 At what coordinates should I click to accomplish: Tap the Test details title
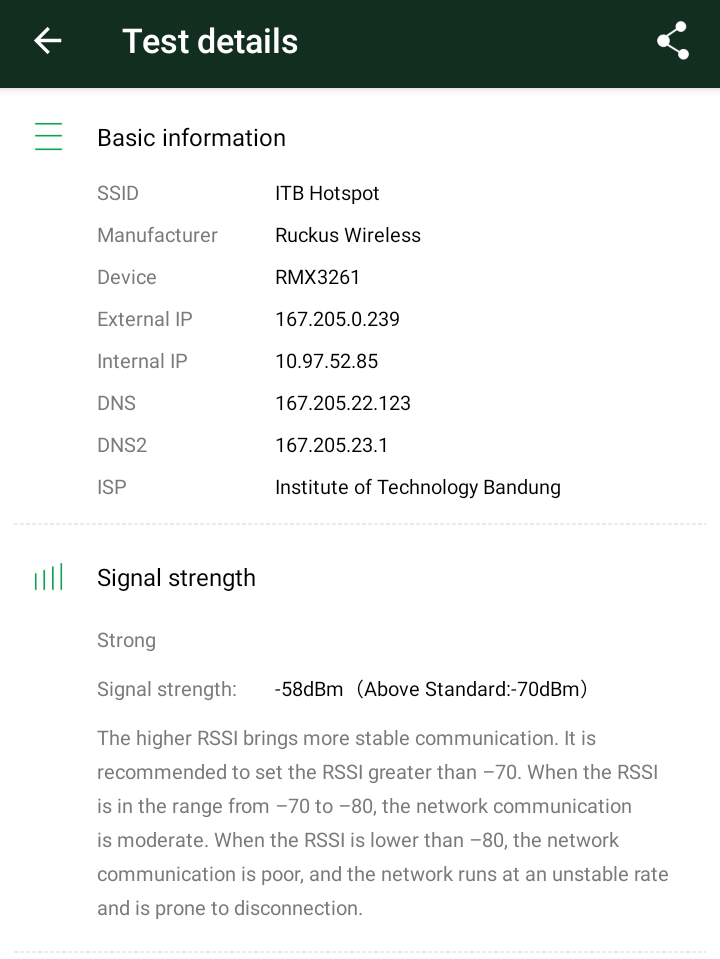pyautogui.click(x=210, y=41)
